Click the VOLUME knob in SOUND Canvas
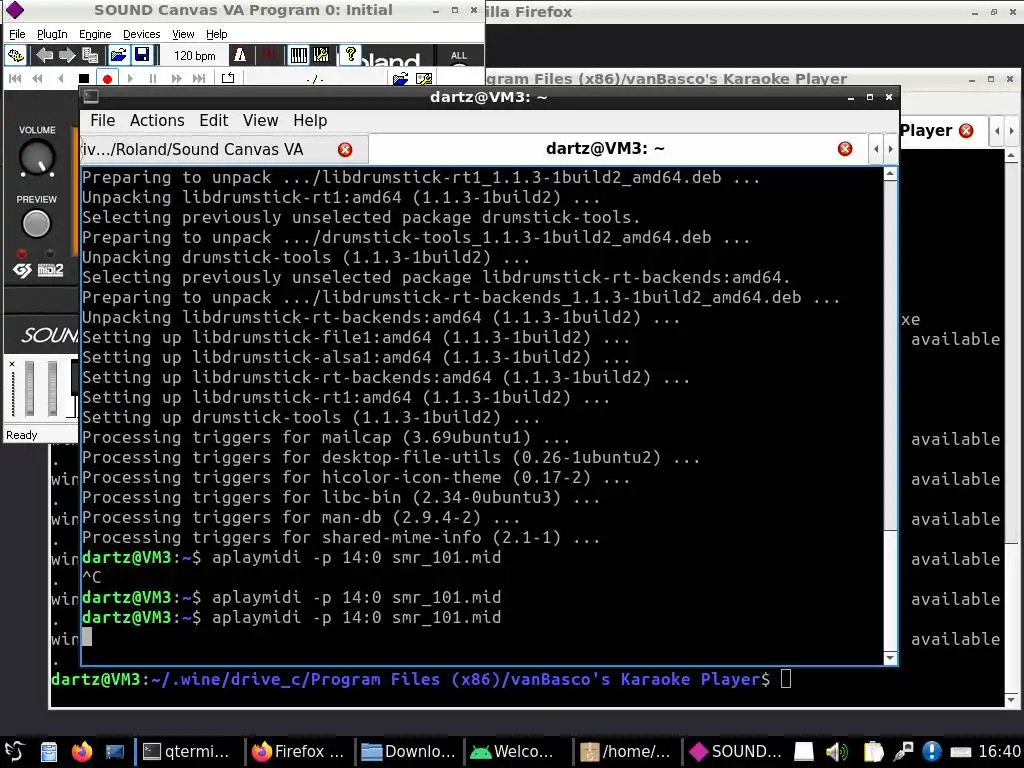Screen dimensions: 1024x768 tap(37, 157)
